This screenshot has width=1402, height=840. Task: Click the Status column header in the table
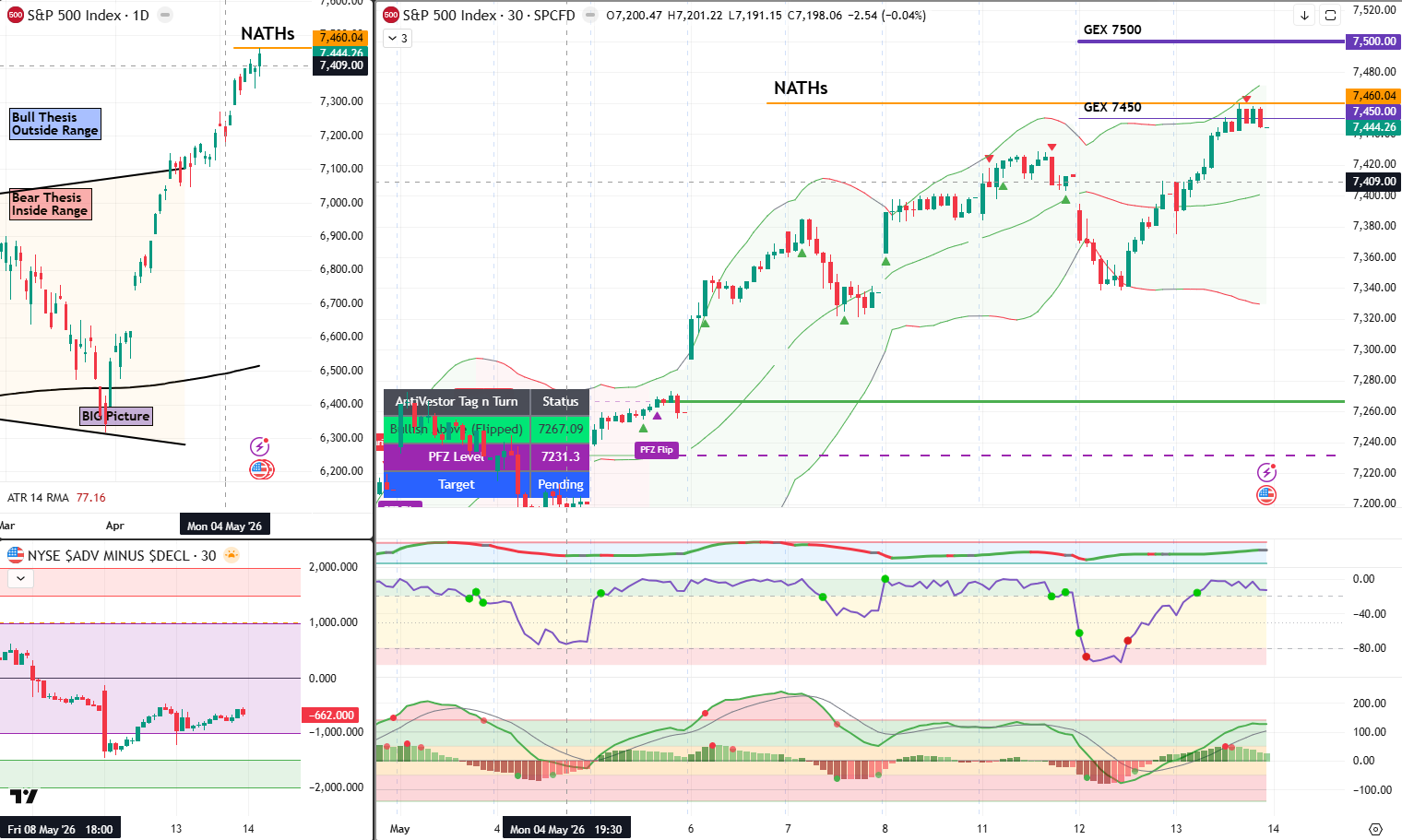[x=560, y=401]
